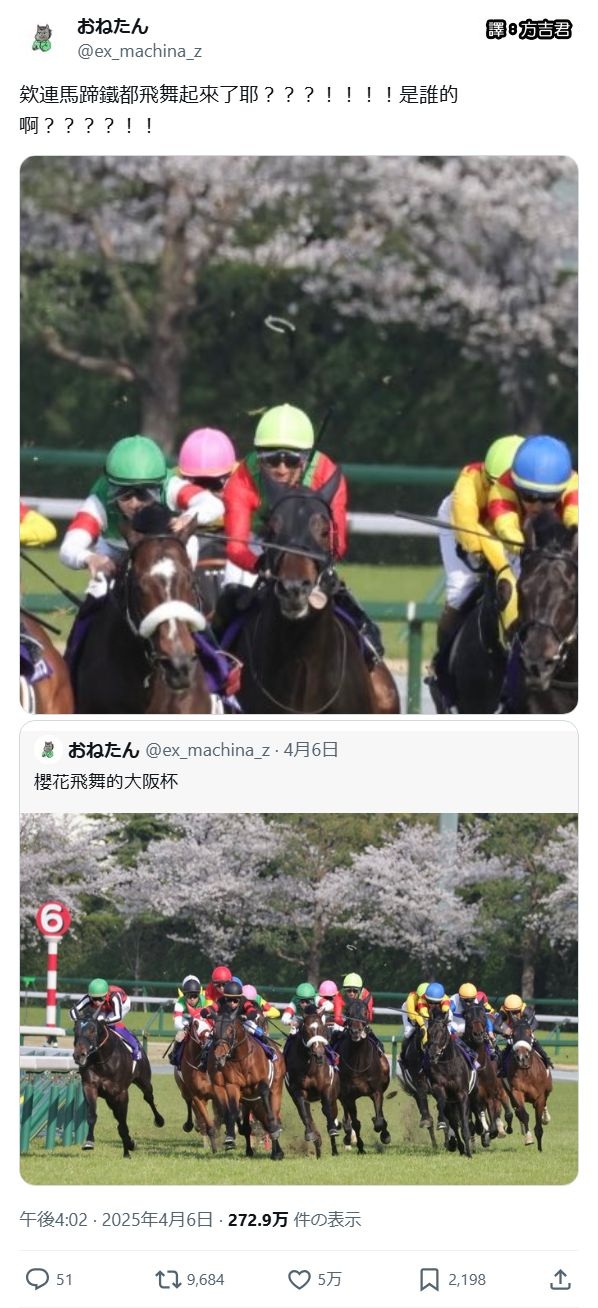Bookmark the post using the bookmark icon

click(x=429, y=1279)
